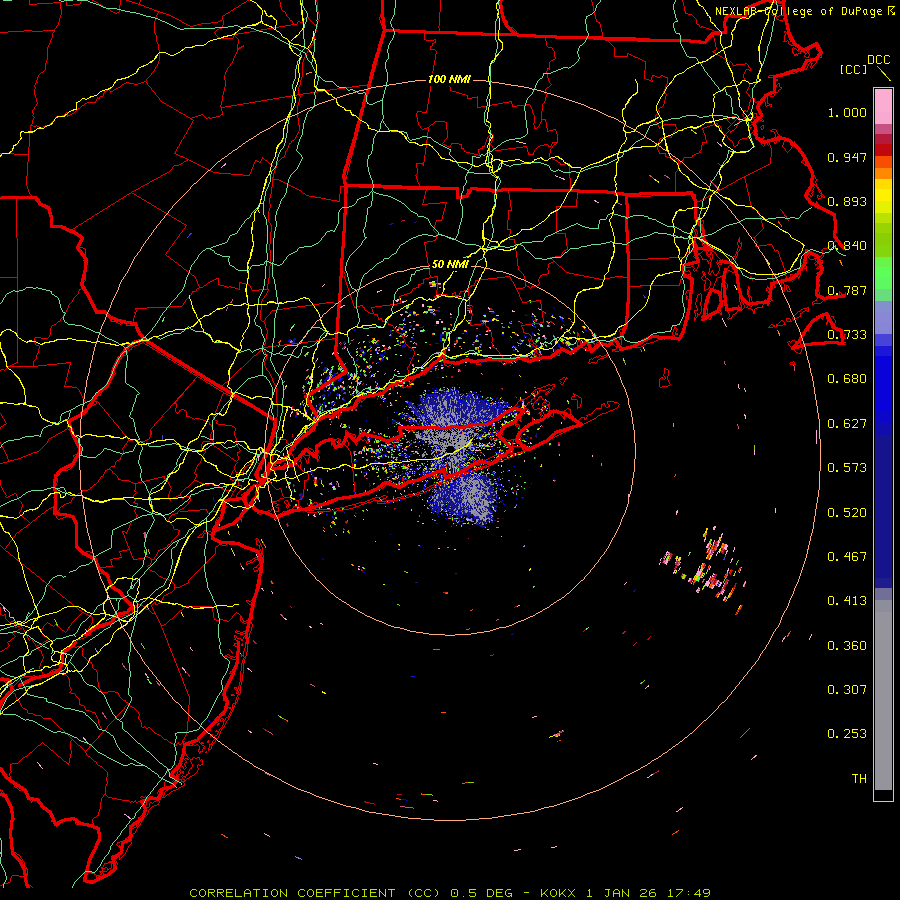Click the 0.360 legend value

click(x=847, y=646)
